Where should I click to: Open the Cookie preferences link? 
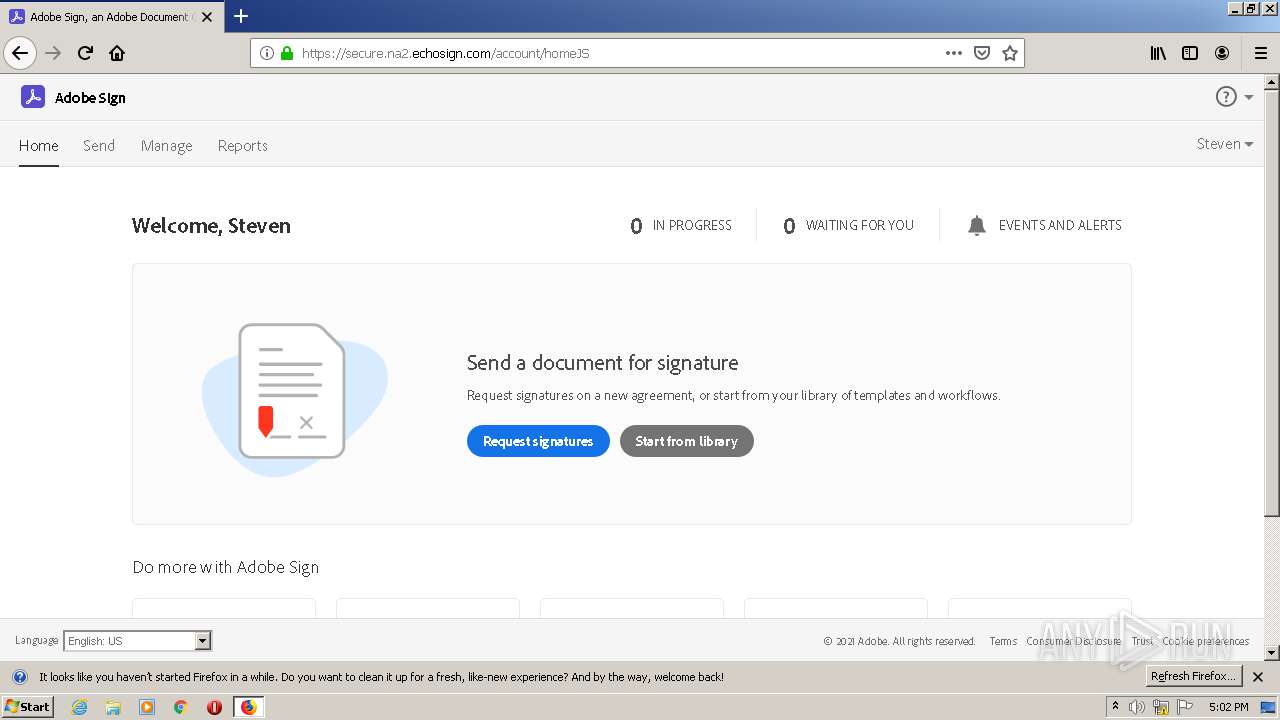click(x=1205, y=642)
